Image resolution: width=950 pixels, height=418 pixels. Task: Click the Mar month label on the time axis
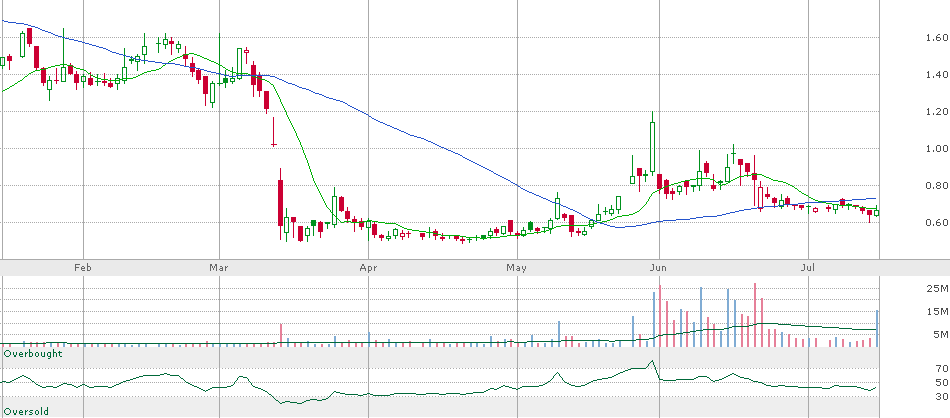click(218, 267)
